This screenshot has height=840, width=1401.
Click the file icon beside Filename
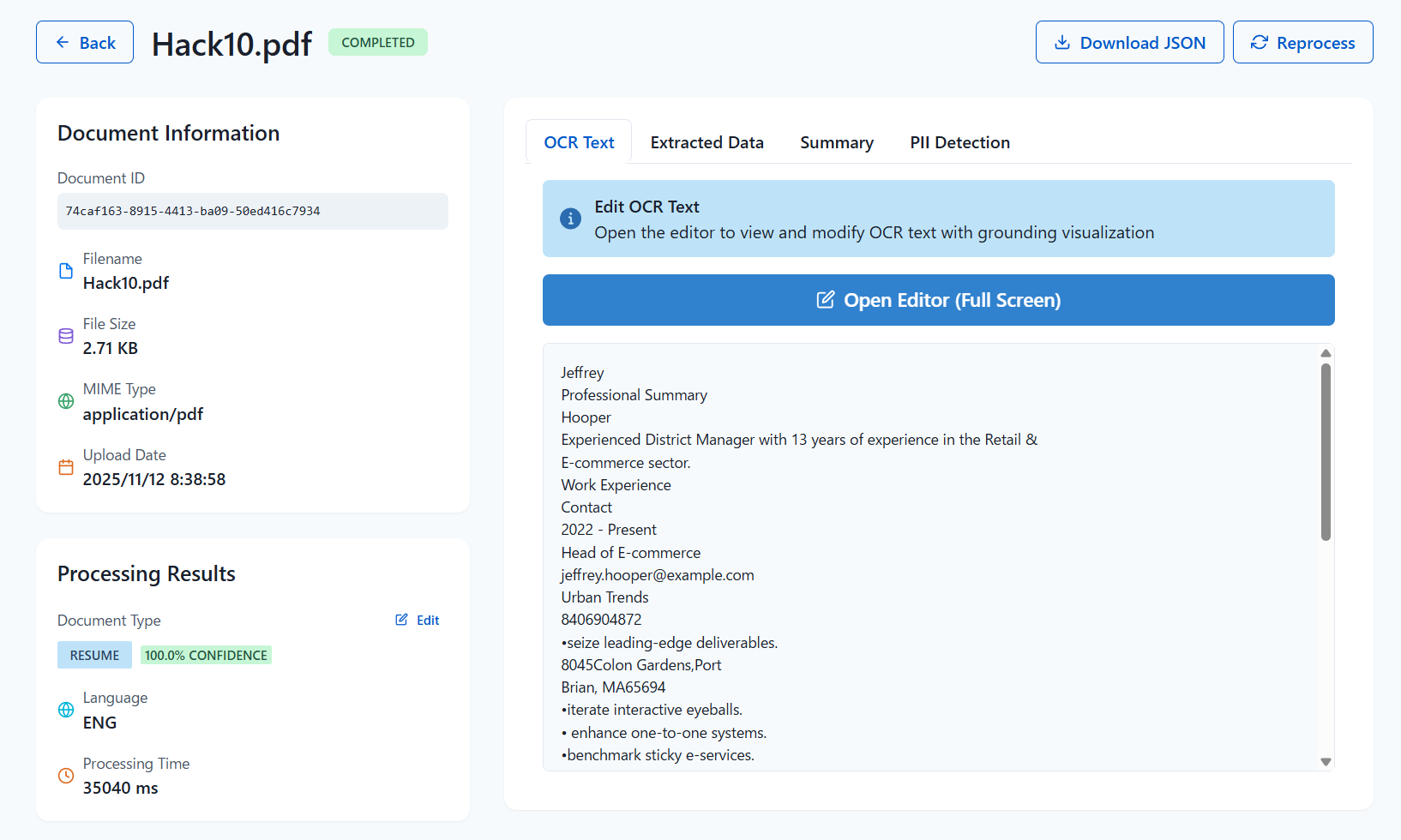(66, 271)
